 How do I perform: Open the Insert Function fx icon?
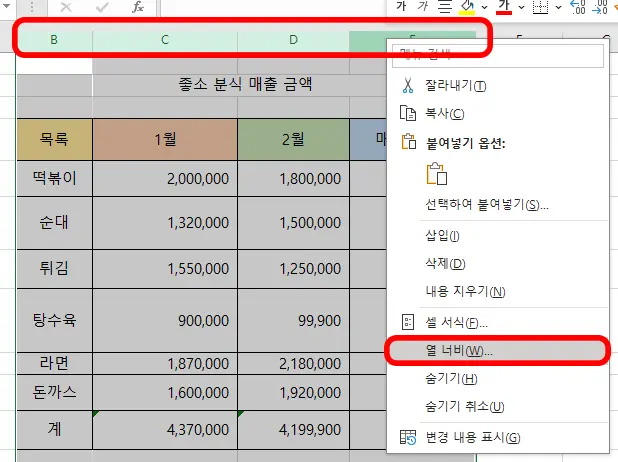tap(138, 7)
